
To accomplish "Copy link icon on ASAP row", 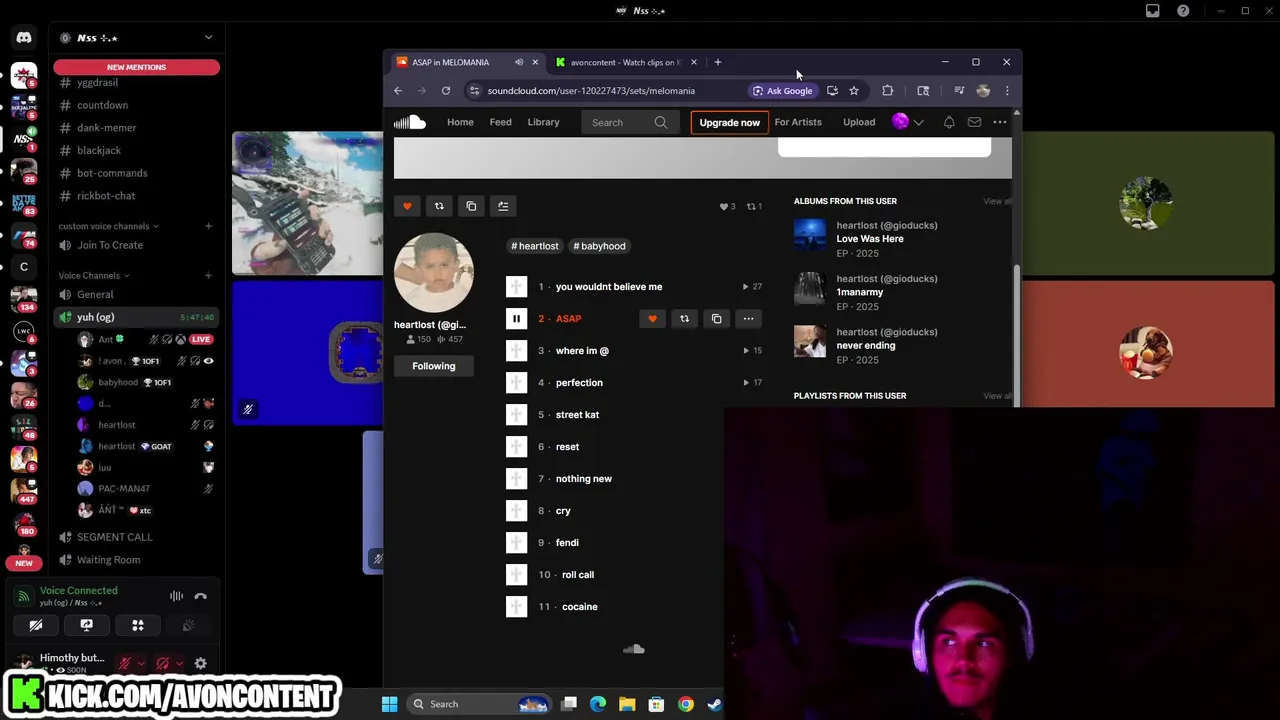I will (716, 319).
